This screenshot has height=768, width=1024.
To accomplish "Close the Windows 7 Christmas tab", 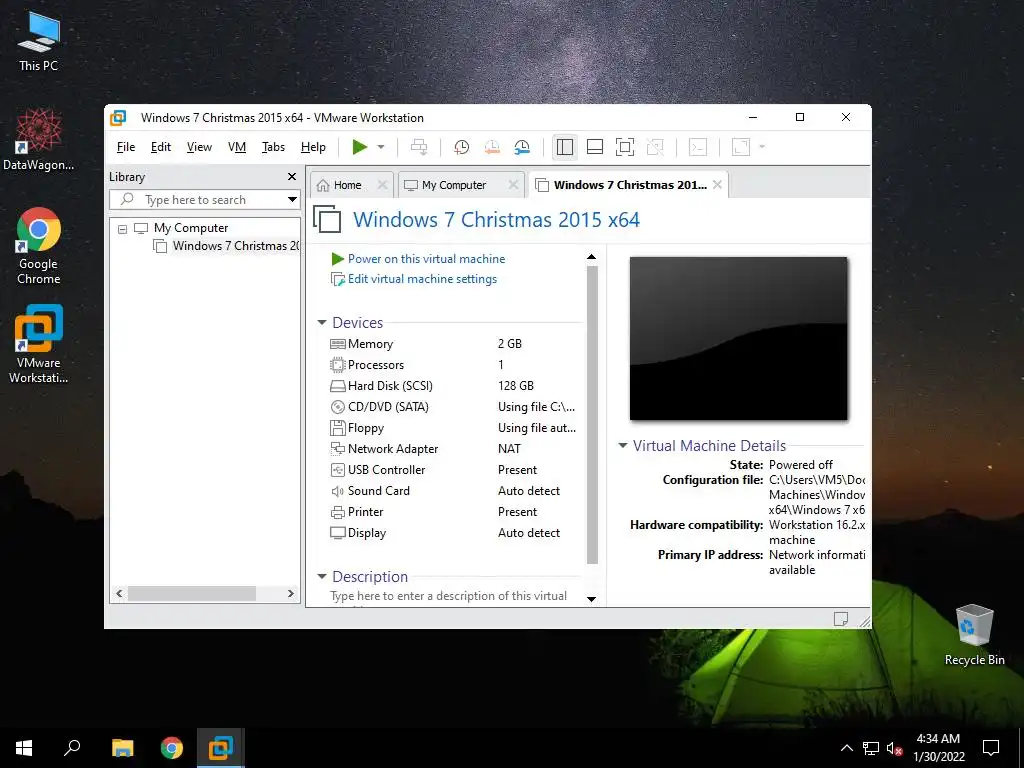I will [717, 185].
